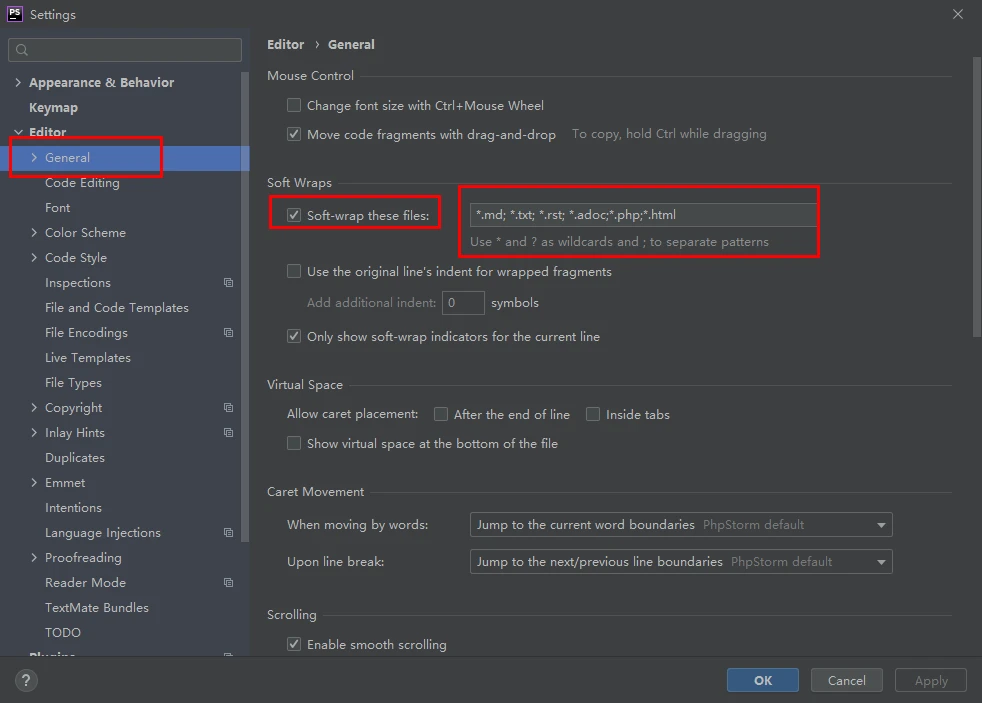Image resolution: width=982 pixels, height=703 pixels.
Task: Select Keymap in settings sidebar
Action: 53,108
